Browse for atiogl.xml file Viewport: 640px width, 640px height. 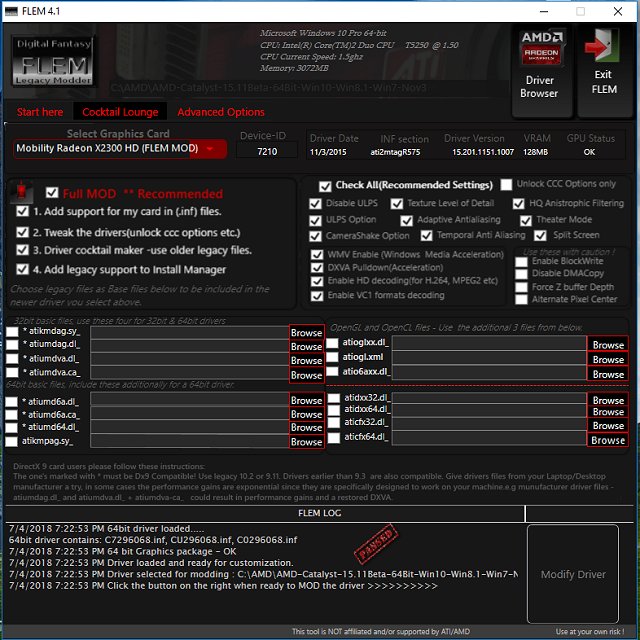[x=608, y=360]
